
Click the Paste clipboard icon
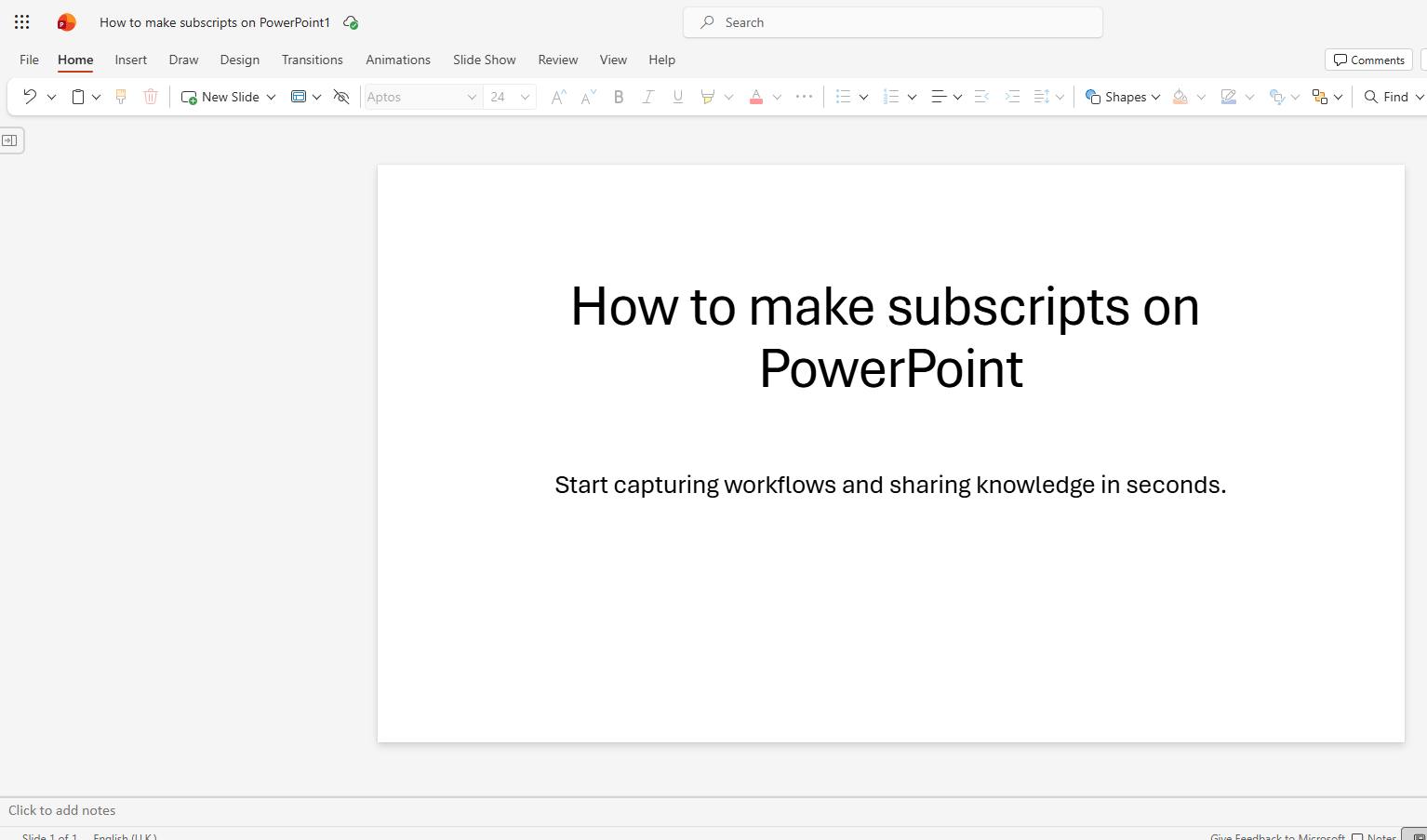(x=78, y=97)
